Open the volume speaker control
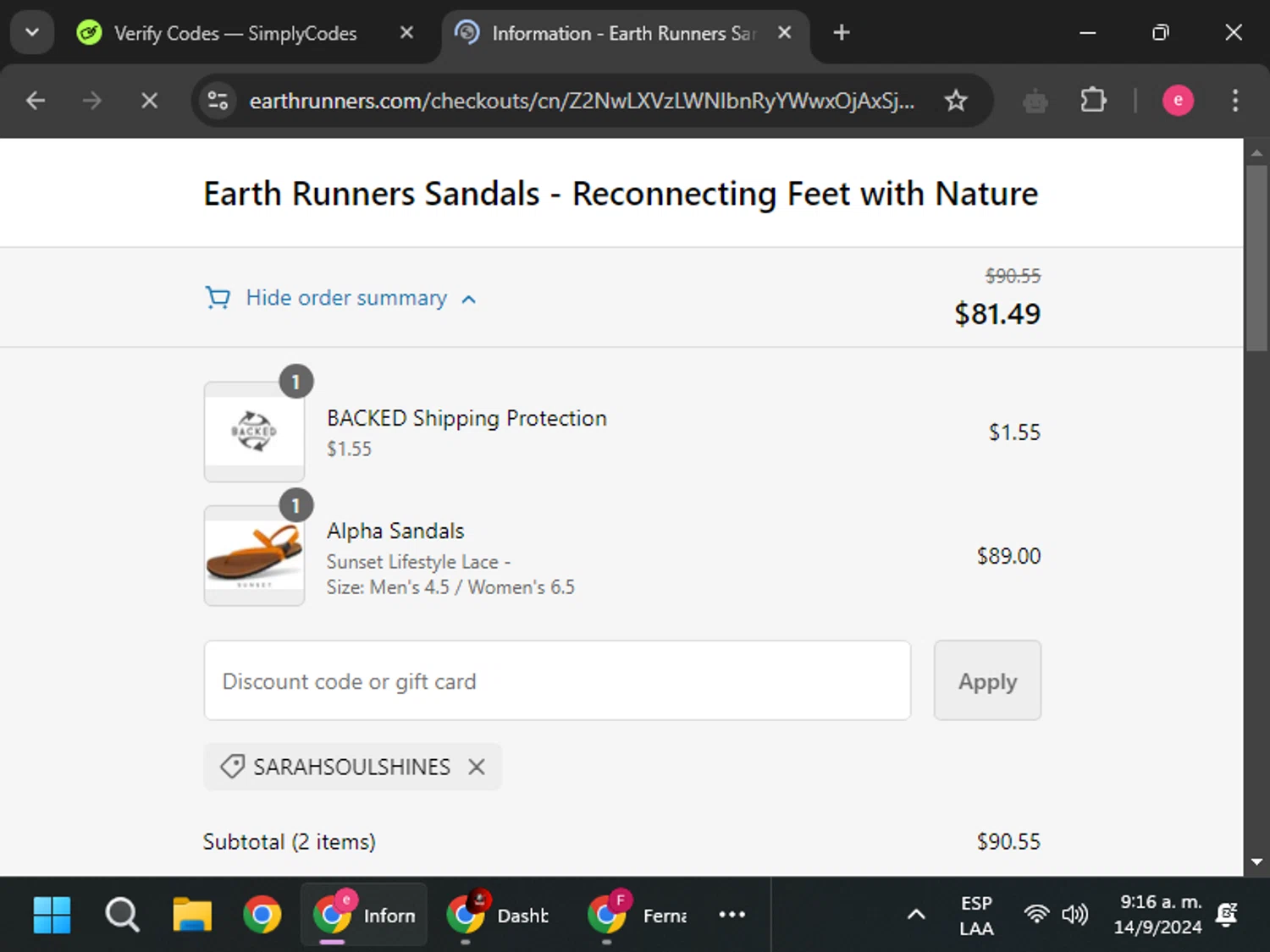This screenshot has width=1270, height=952. (1074, 915)
